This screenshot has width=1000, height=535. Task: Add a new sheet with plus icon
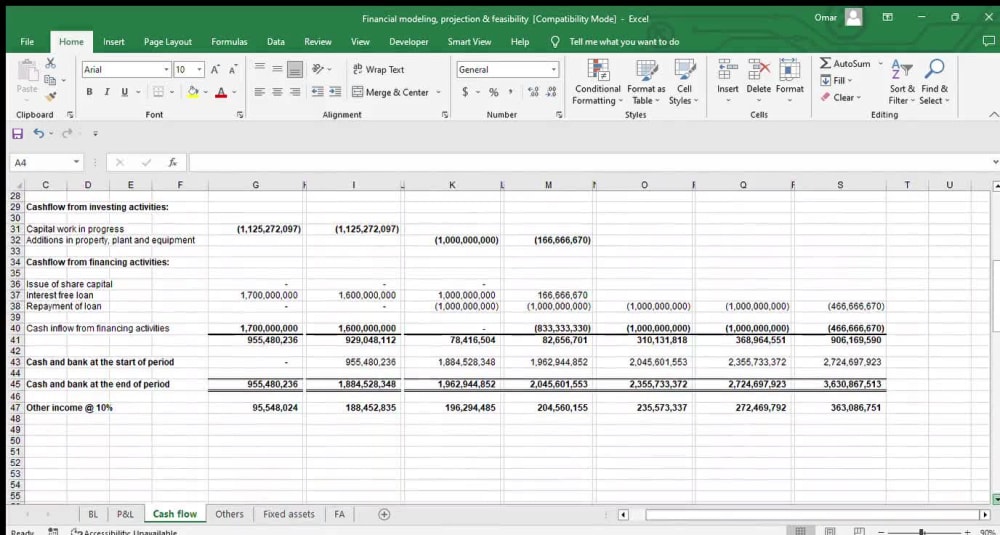(384, 514)
